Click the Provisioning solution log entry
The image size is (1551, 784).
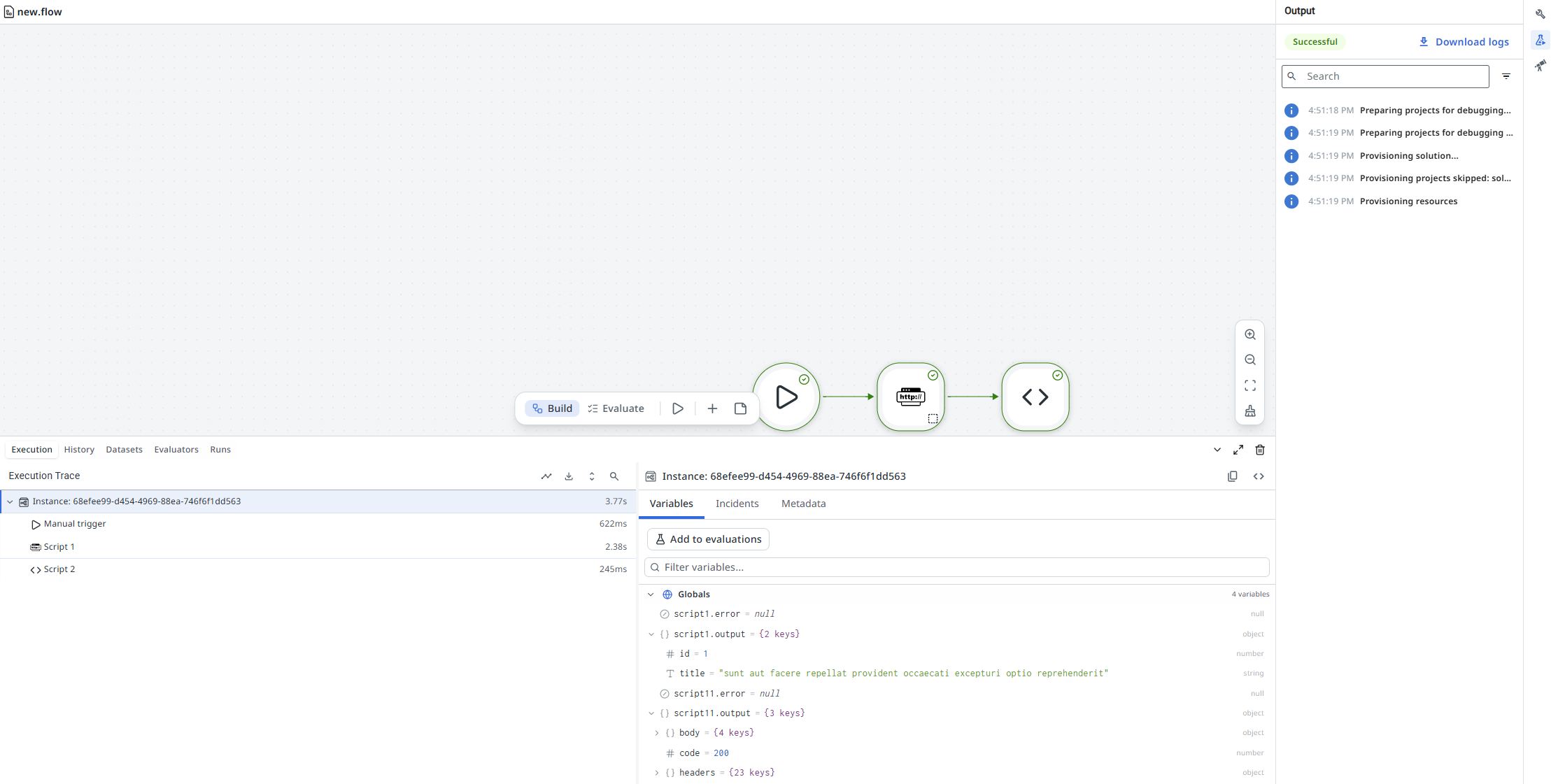pos(1399,156)
